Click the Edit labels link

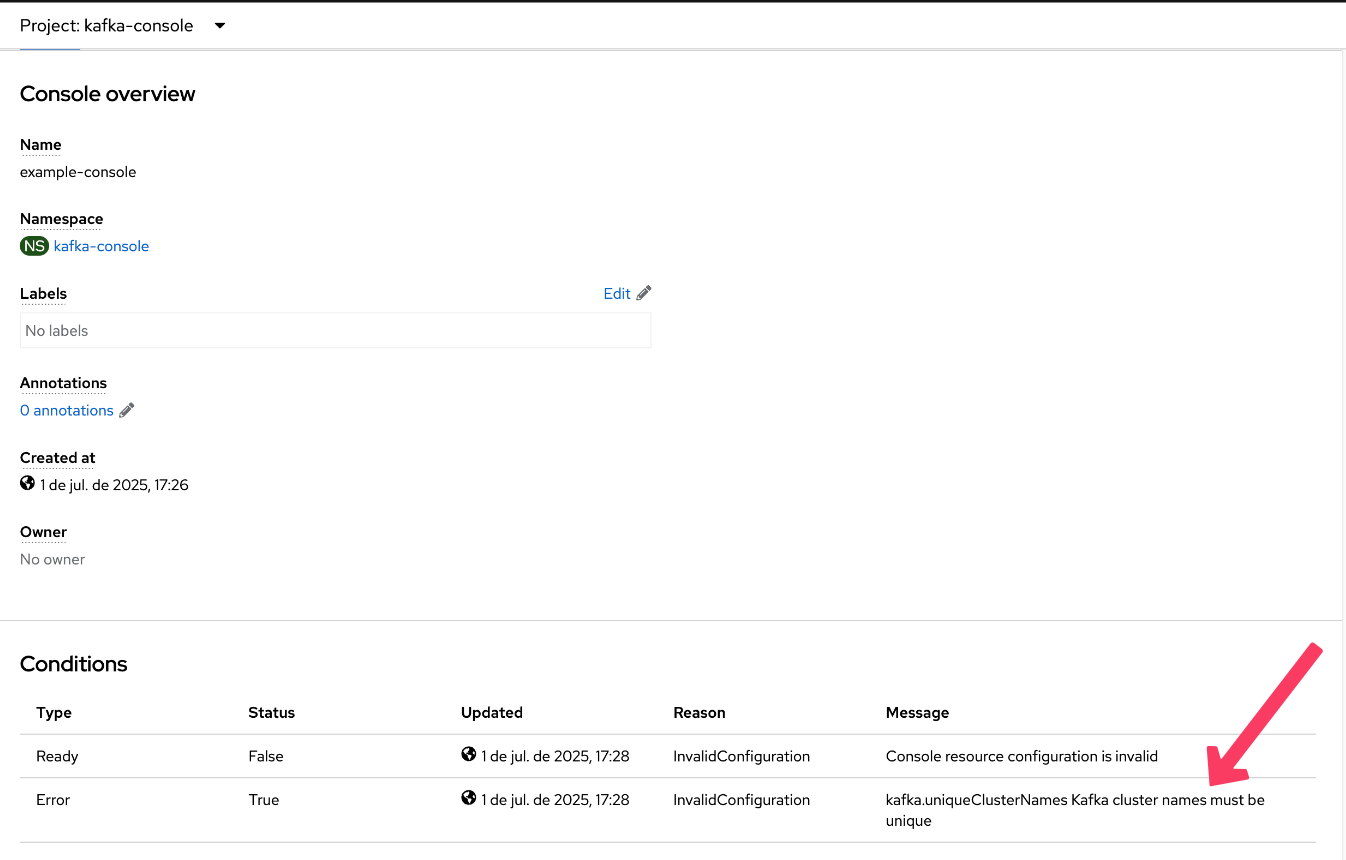point(617,293)
